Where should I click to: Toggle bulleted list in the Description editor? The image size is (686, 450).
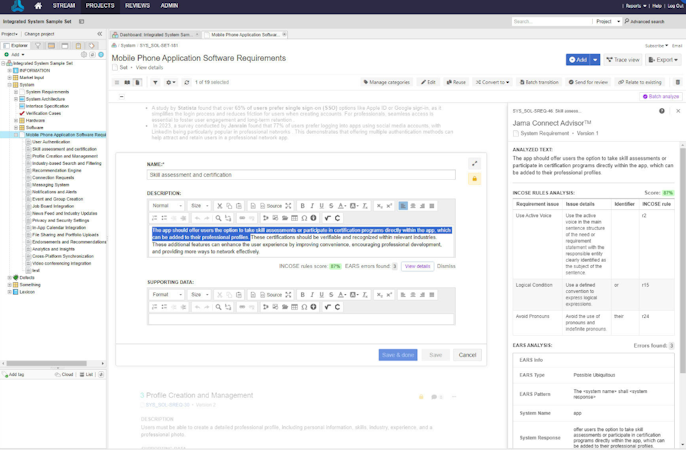(x=164, y=218)
